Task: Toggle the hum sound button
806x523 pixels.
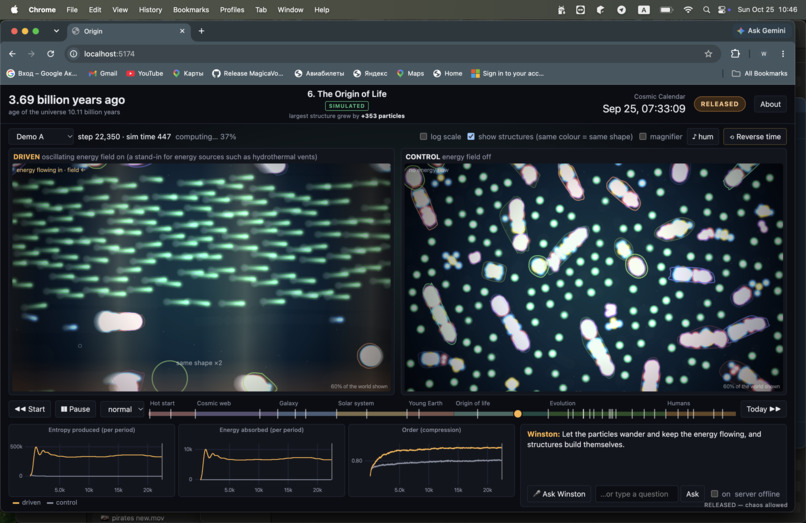Action: click(x=703, y=137)
